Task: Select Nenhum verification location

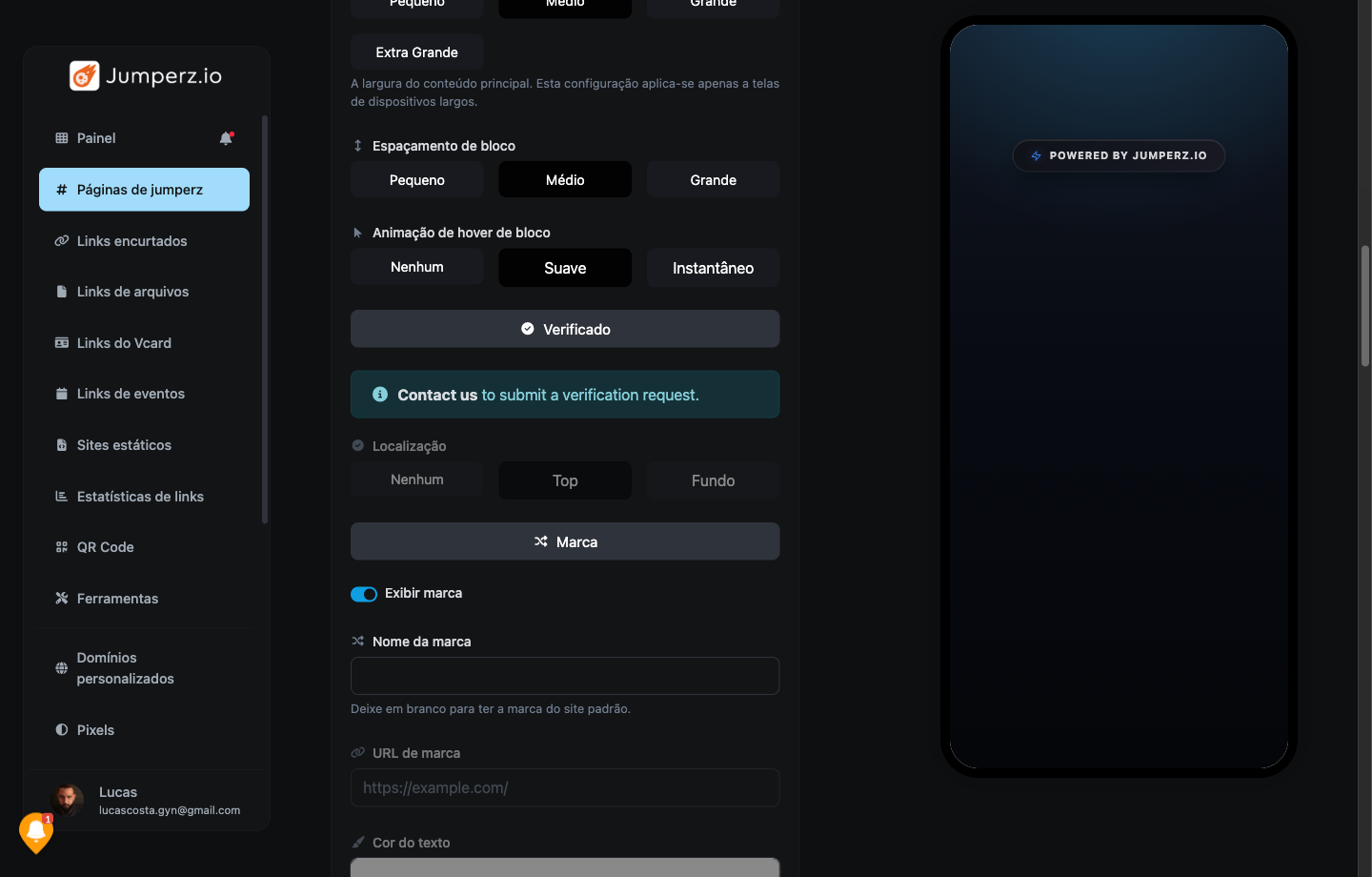Action: pyautogui.click(x=417, y=479)
